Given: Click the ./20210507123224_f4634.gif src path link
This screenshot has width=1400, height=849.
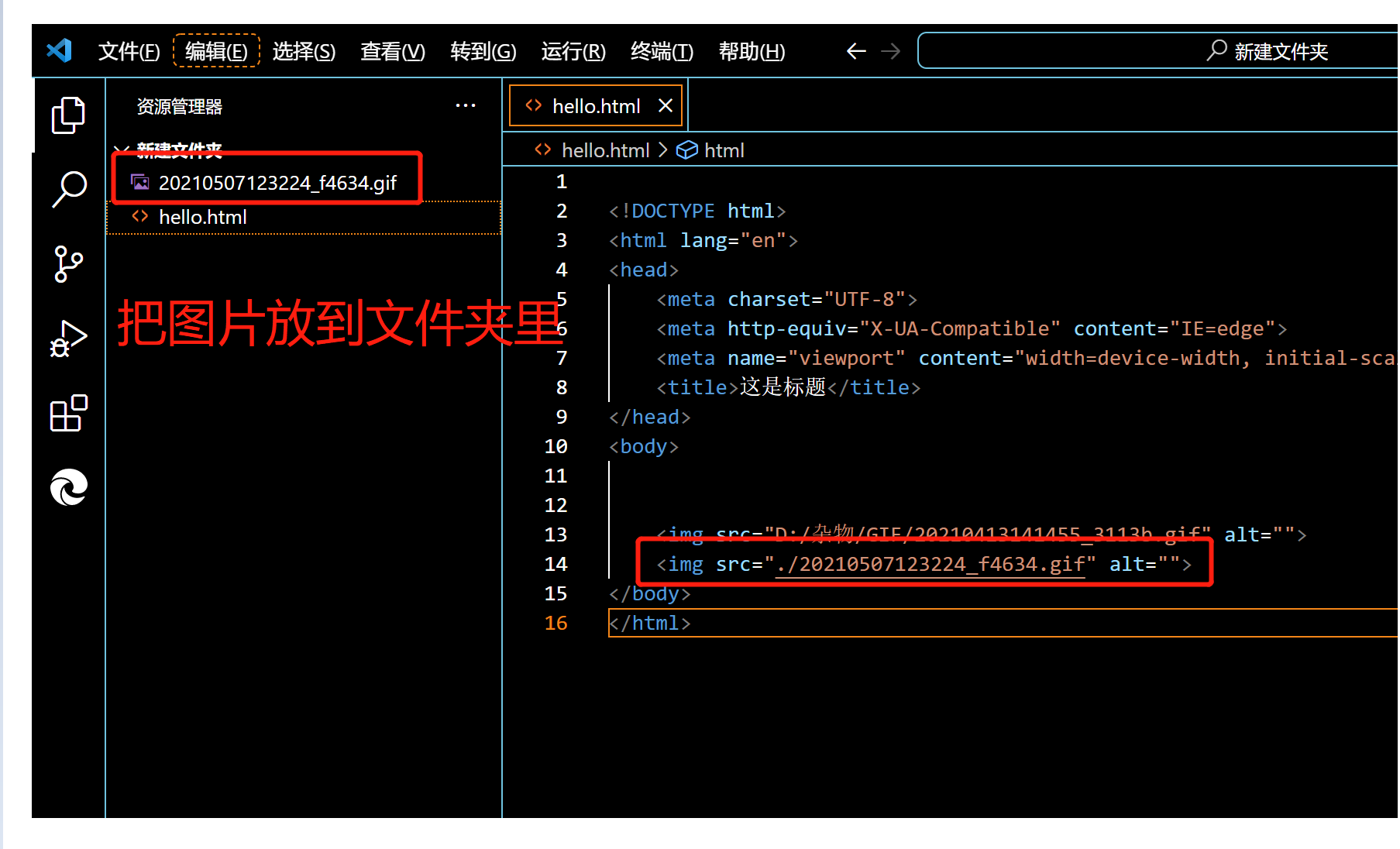Looking at the screenshot, I should pos(930,564).
